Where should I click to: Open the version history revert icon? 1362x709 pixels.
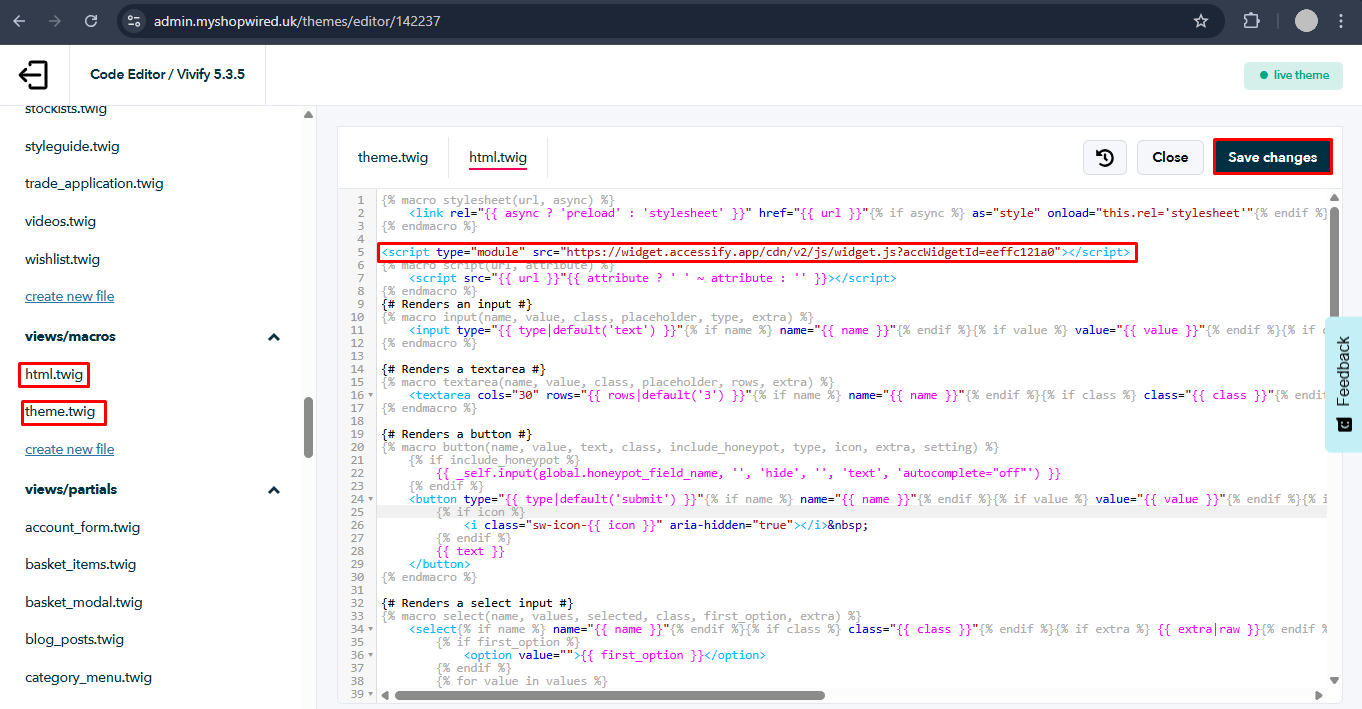click(1104, 157)
